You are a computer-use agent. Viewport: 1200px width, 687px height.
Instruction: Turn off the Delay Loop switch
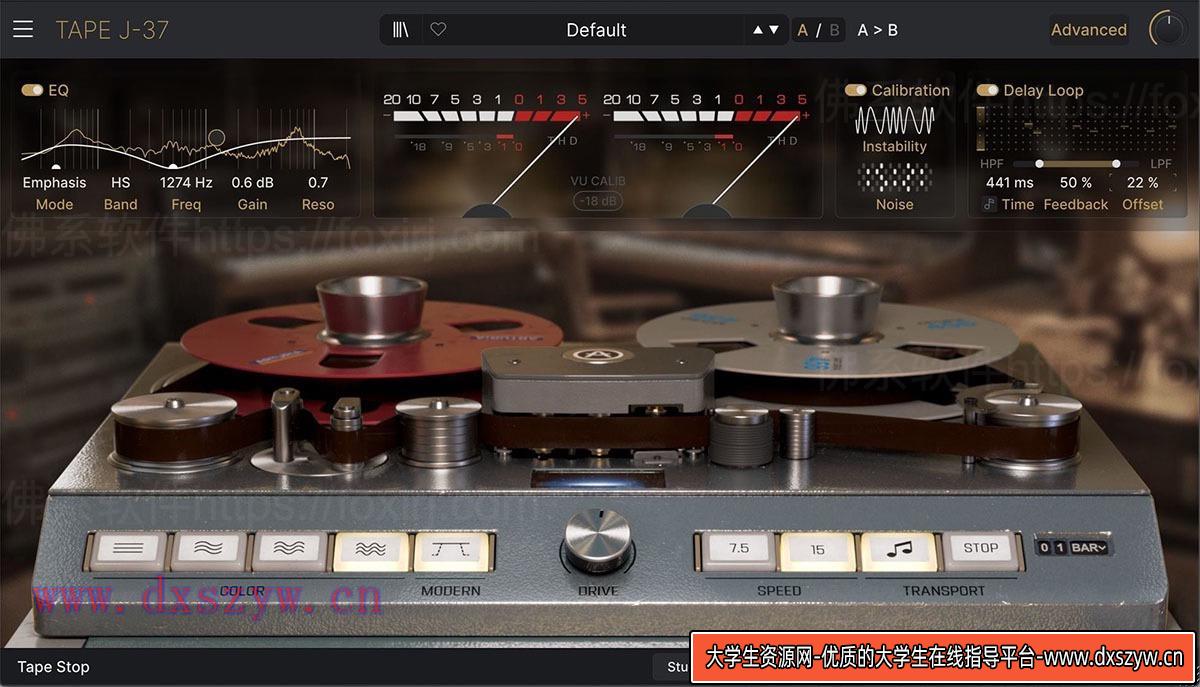(988, 90)
